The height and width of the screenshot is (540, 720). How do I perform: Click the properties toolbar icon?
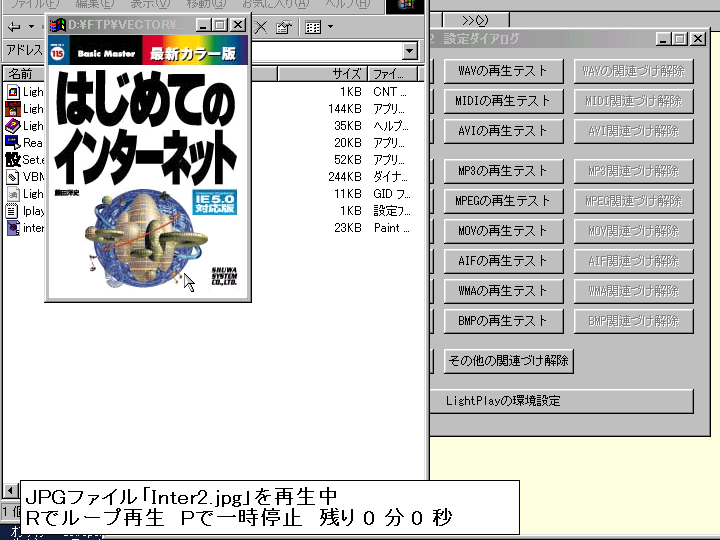284,27
